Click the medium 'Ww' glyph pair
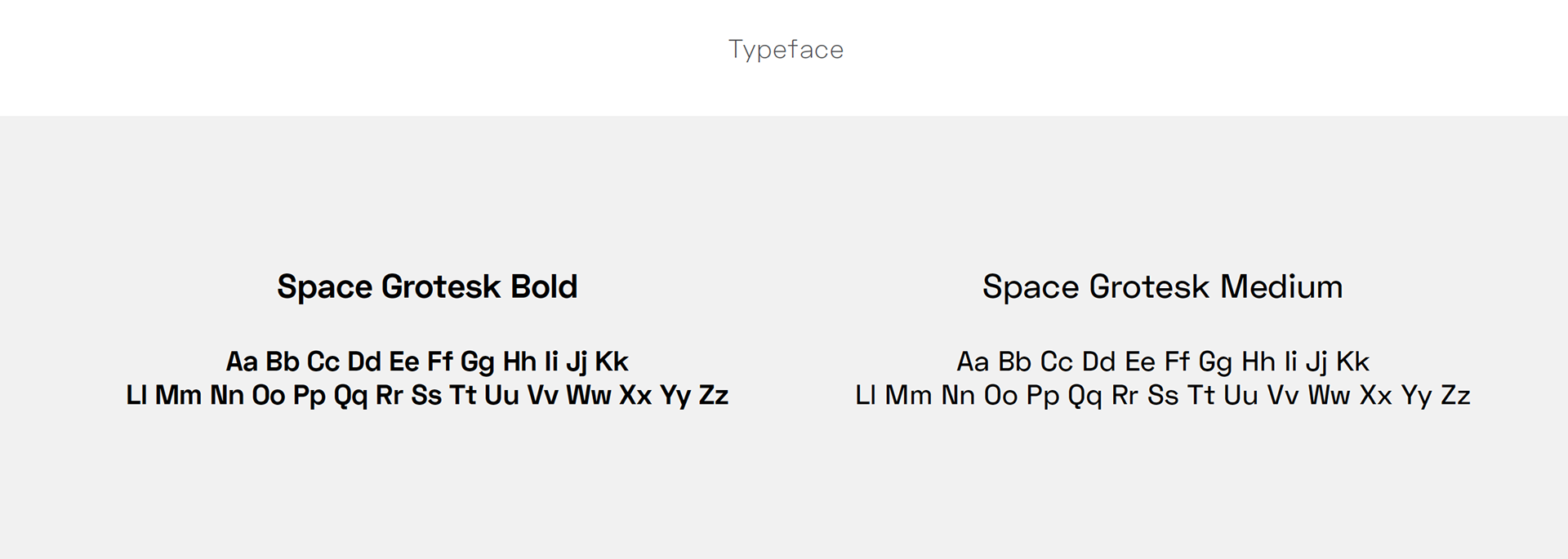Screen dimensions: 1568x559 click(x=1329, y=395)
